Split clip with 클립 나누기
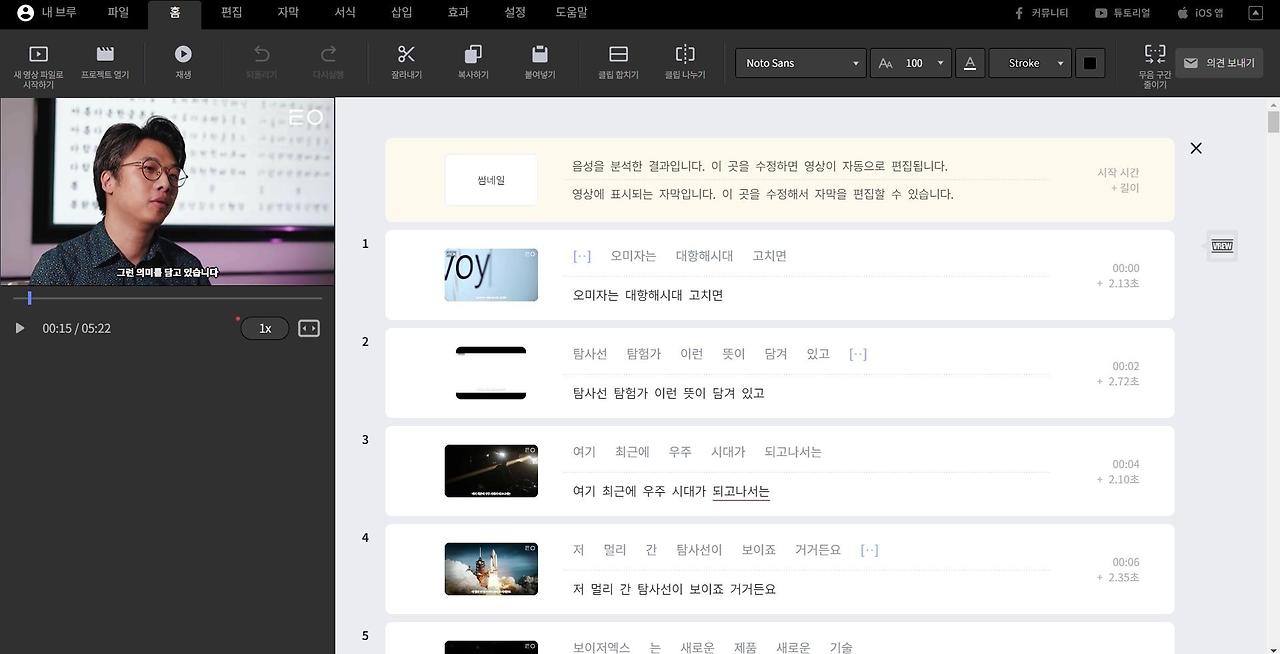 [685, 54]
